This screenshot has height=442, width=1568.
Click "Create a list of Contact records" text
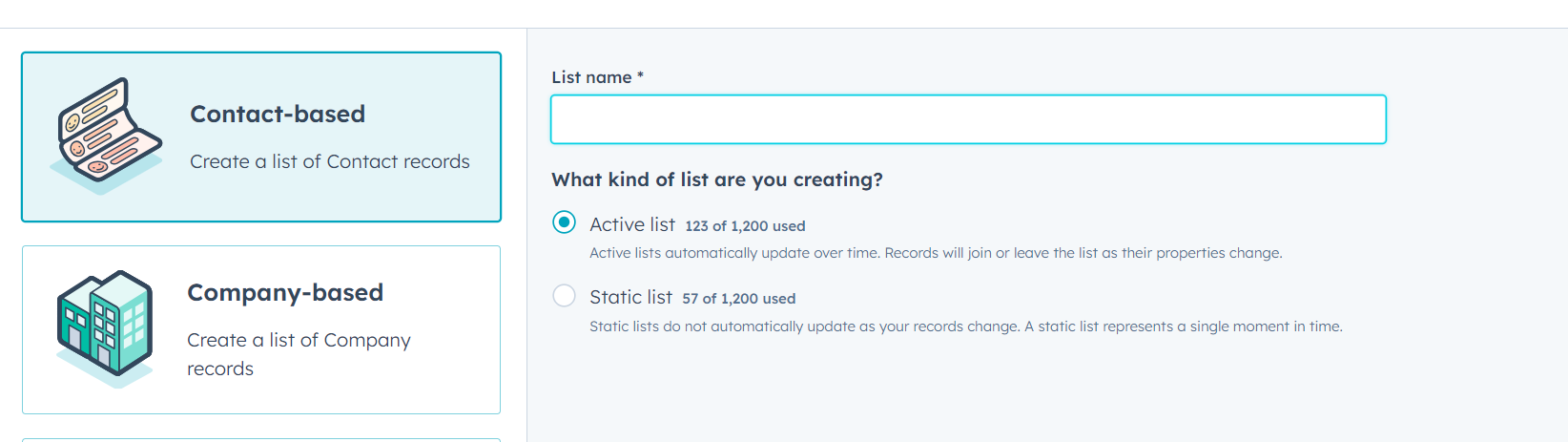[330, 161]
